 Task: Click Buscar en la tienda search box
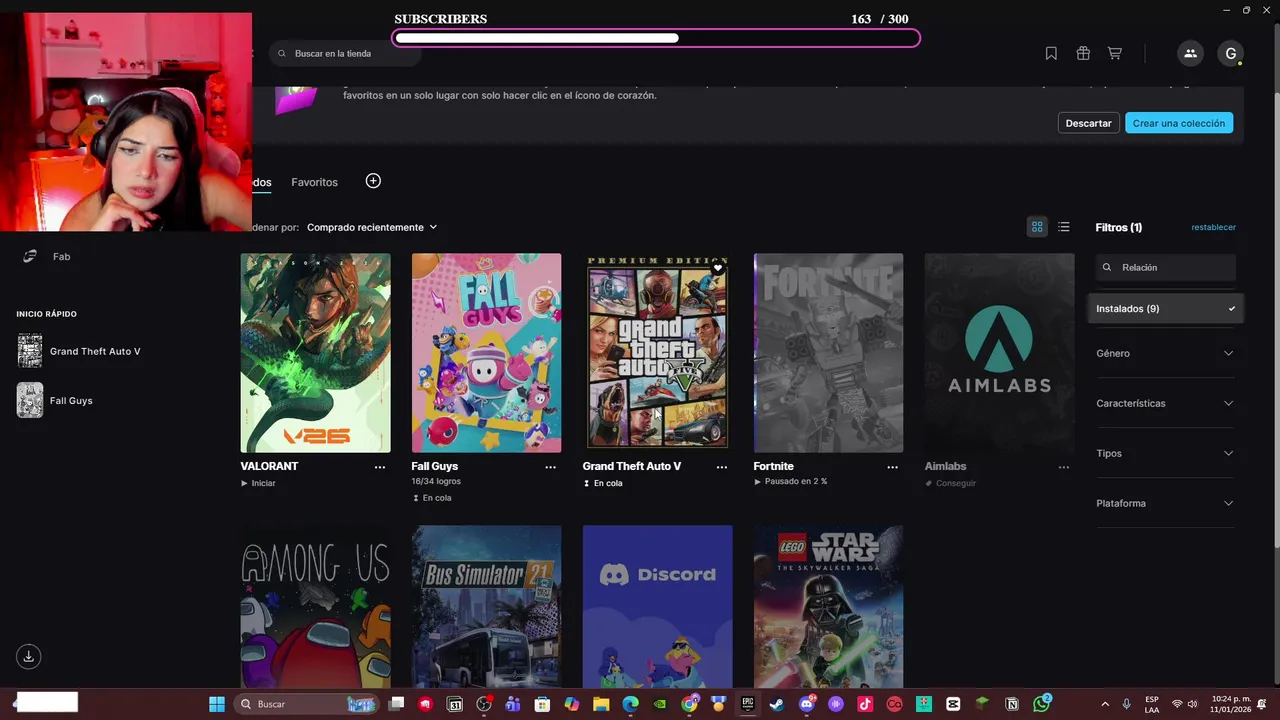coord(345,54)
